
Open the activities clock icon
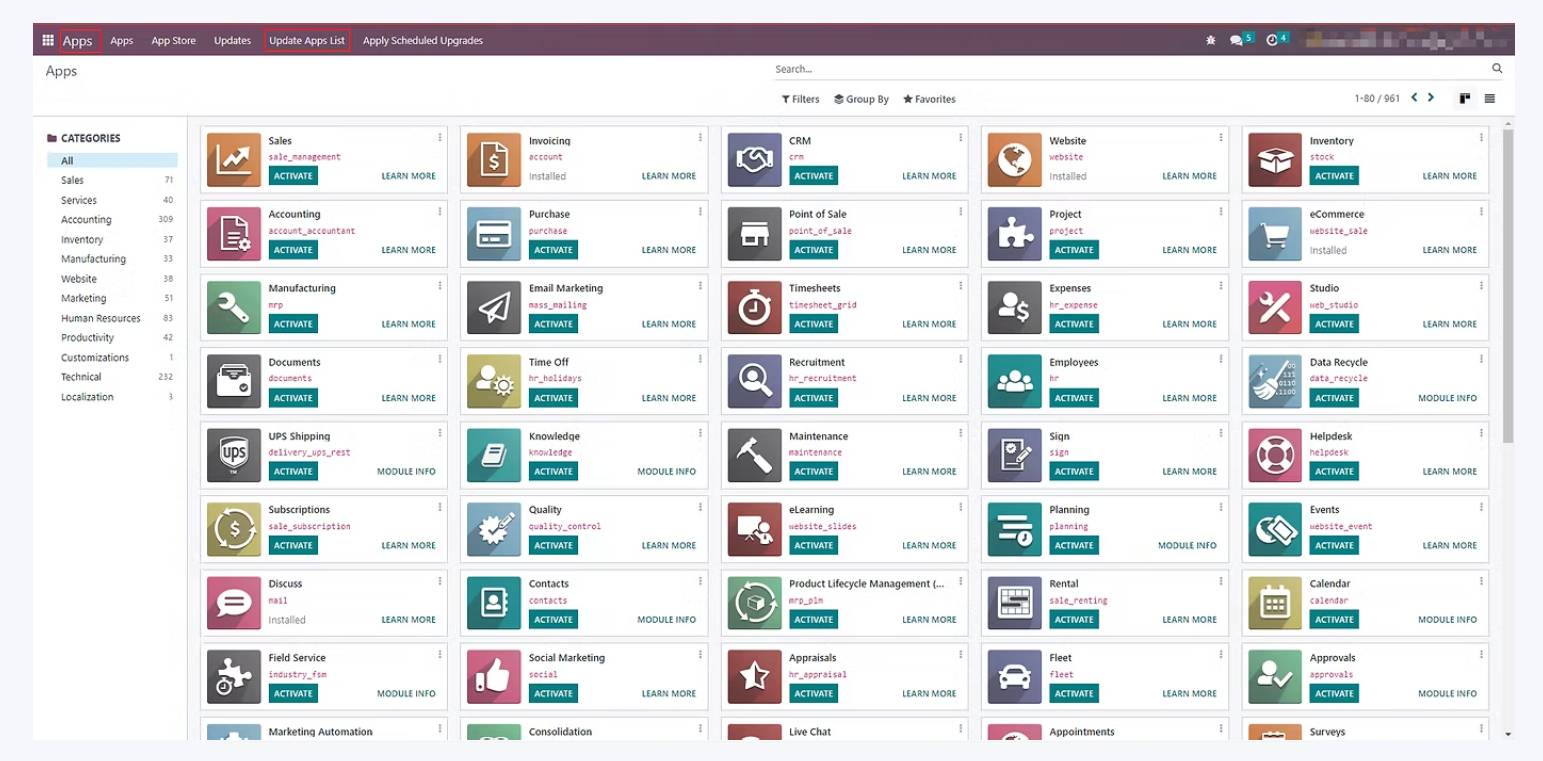coord(1271,40)
